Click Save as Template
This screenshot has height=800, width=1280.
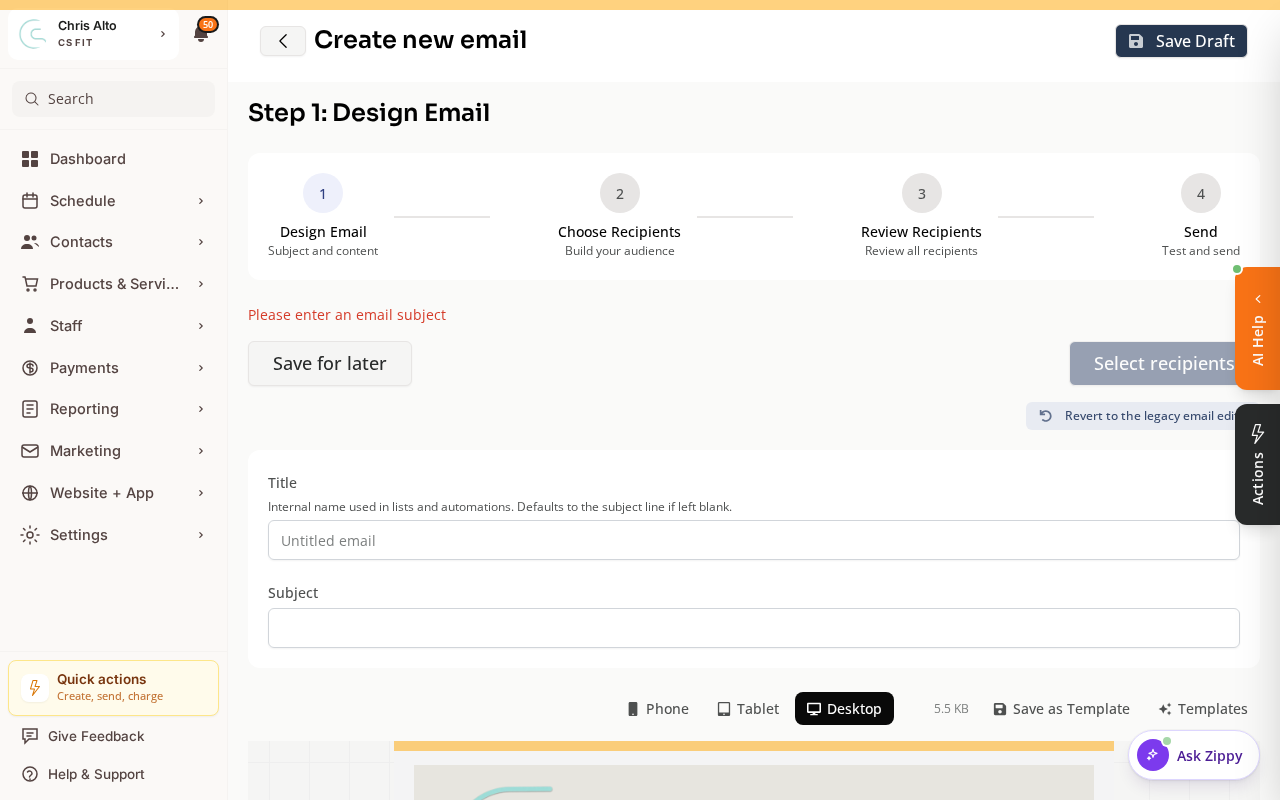(1061, 709)
